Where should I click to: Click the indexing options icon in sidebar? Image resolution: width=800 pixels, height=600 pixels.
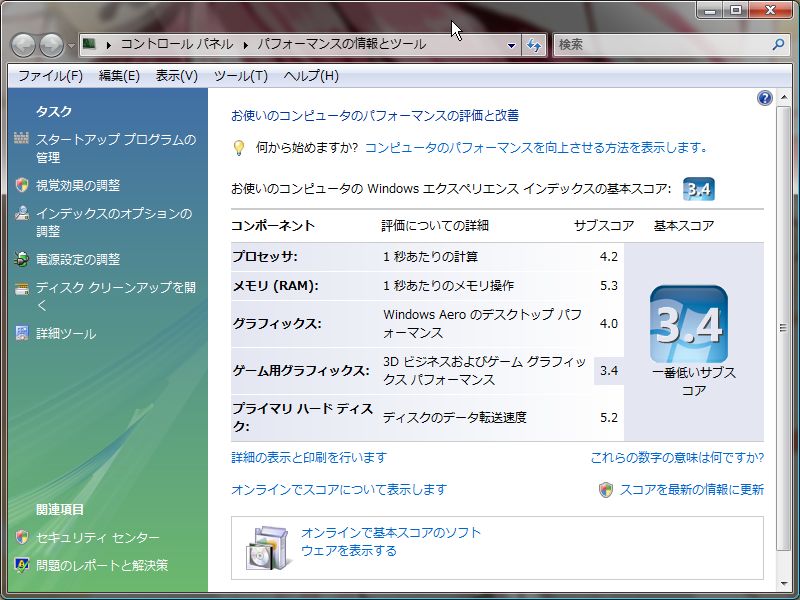tap(21, 213)
